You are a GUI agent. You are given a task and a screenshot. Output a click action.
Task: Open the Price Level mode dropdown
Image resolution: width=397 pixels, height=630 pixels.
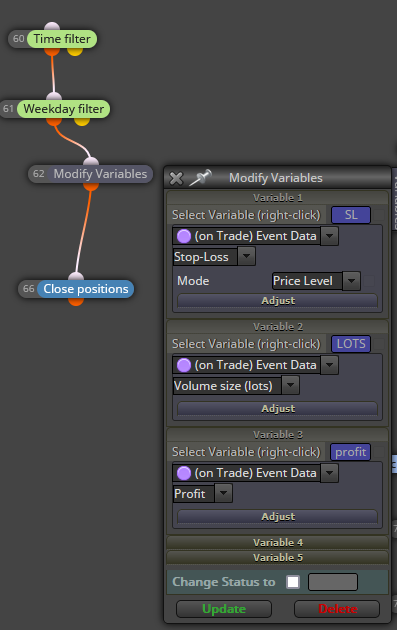[352, 281]
